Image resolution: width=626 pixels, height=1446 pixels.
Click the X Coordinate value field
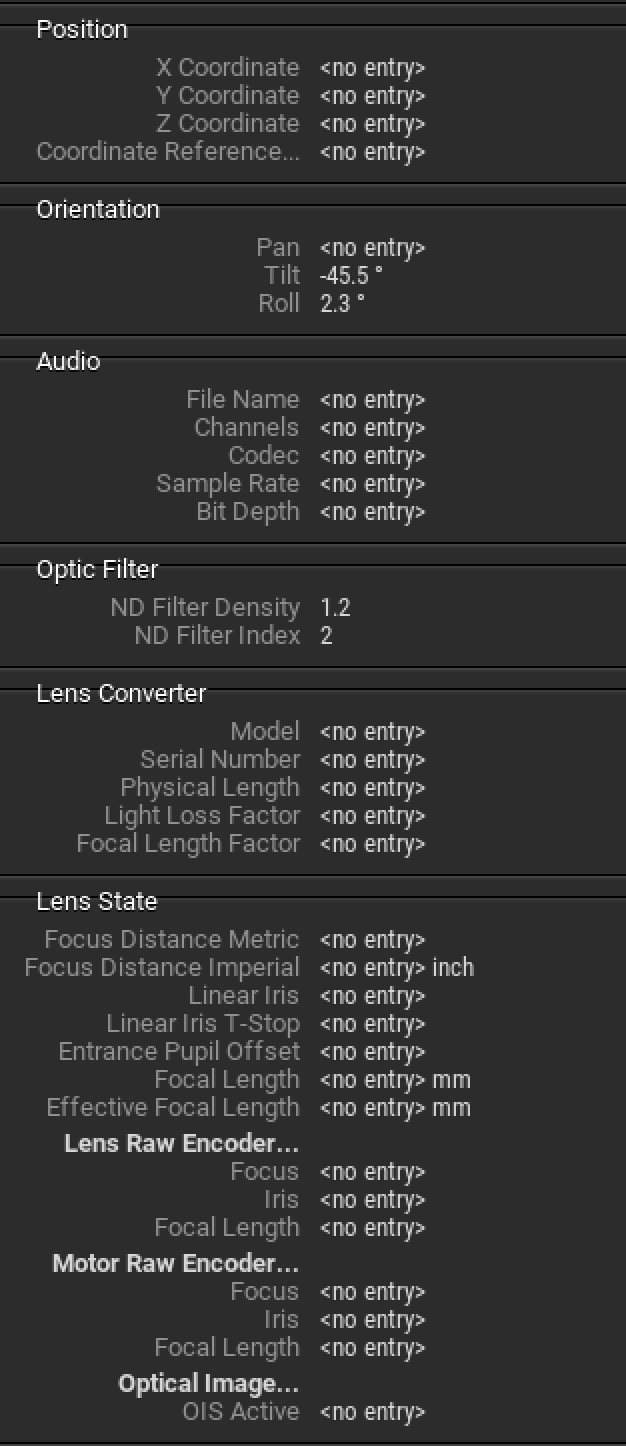(x=372, y=68)
